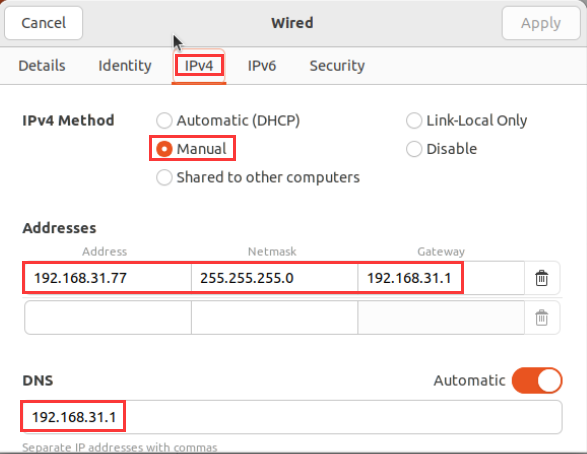The height and width of the screenshot is (454, 587).
Task: Select the Disable radio option
Action: point(441,149)
